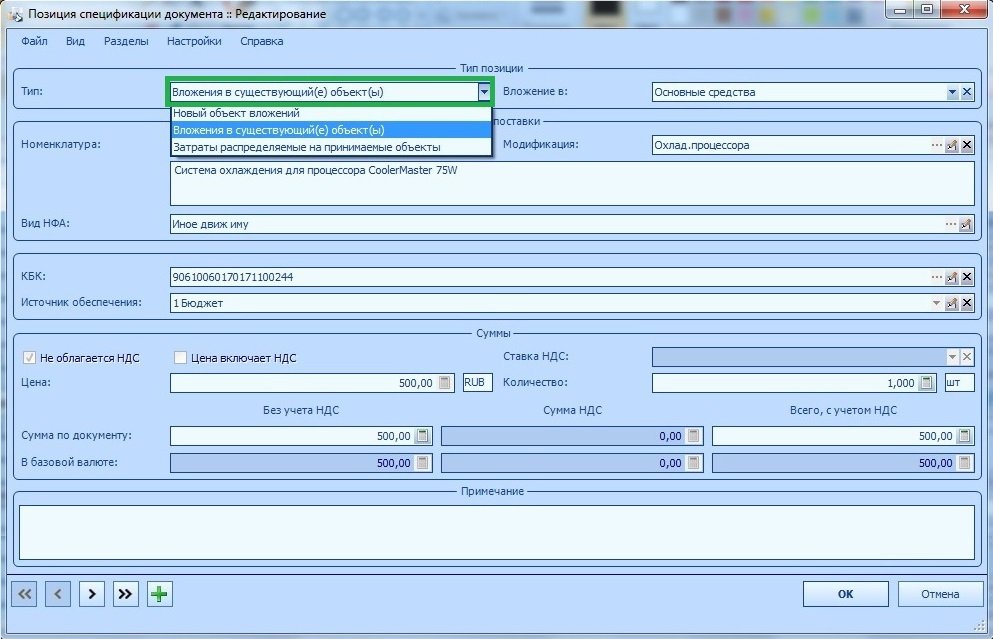Choose Новый объект вложений from the list

(331, 113)
